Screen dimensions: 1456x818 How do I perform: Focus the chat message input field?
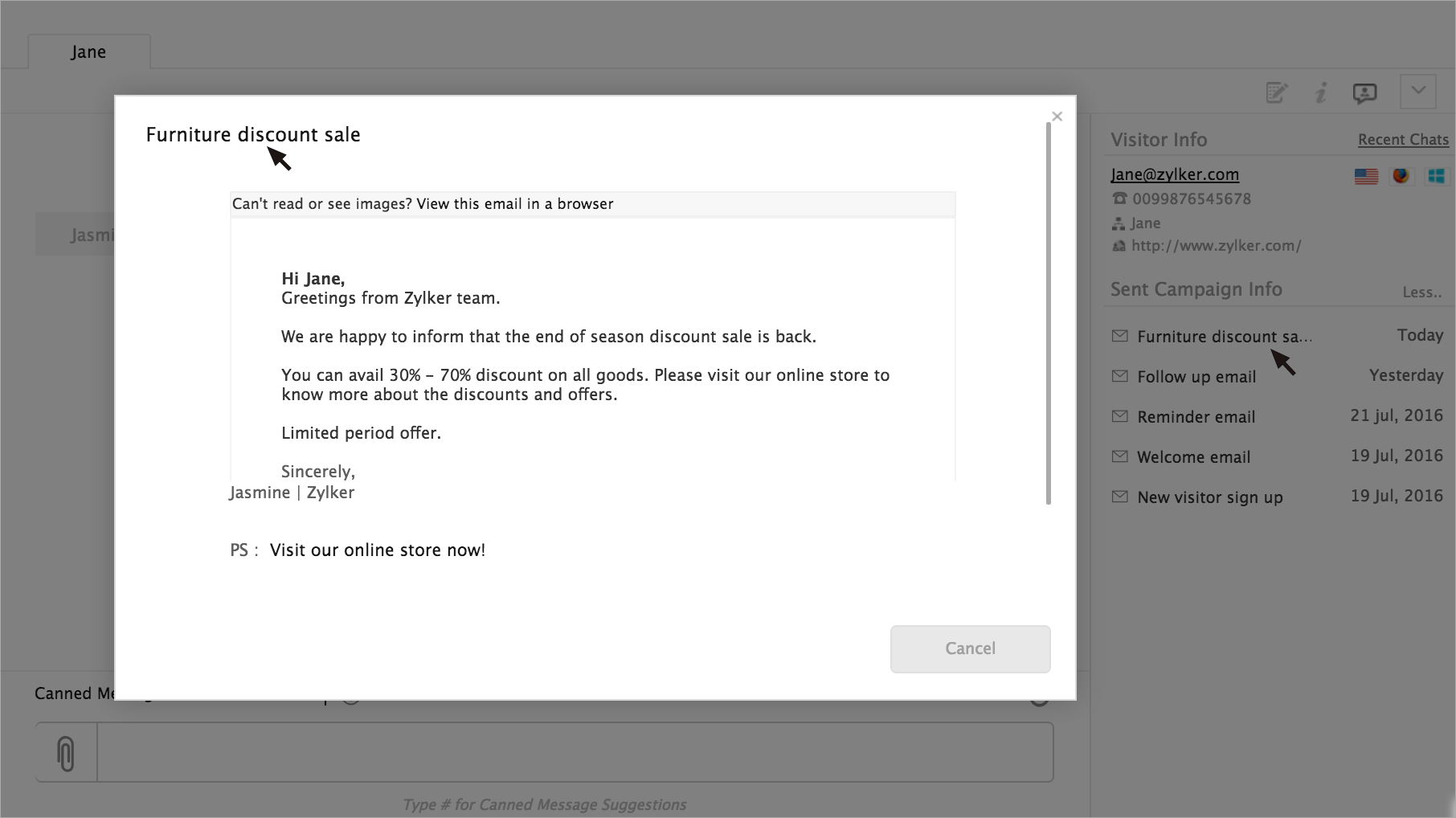[575, 752]
